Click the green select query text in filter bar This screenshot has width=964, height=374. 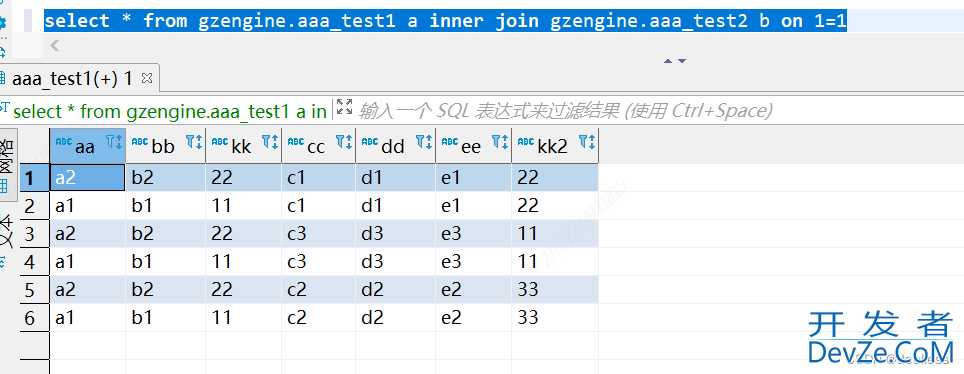[x=170, y=111]
